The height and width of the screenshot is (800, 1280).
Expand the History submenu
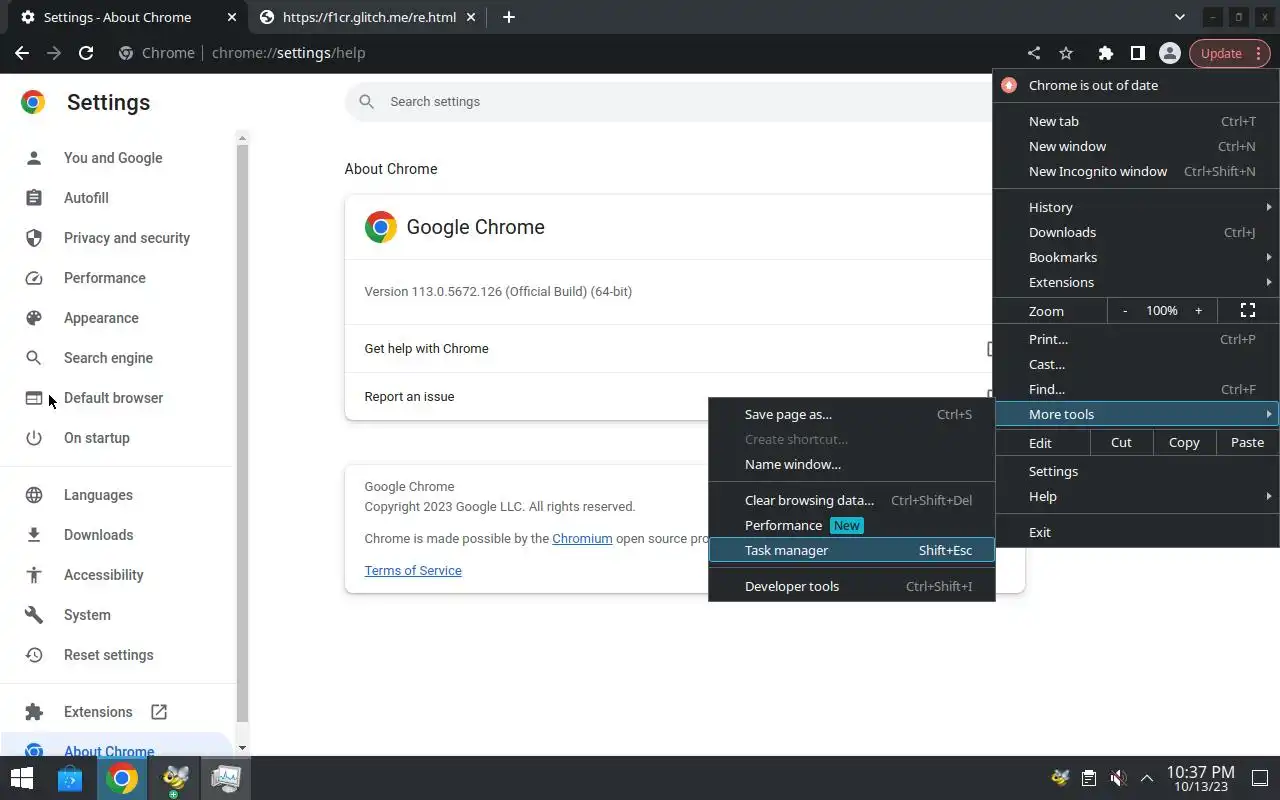[x=1137, y=207]
